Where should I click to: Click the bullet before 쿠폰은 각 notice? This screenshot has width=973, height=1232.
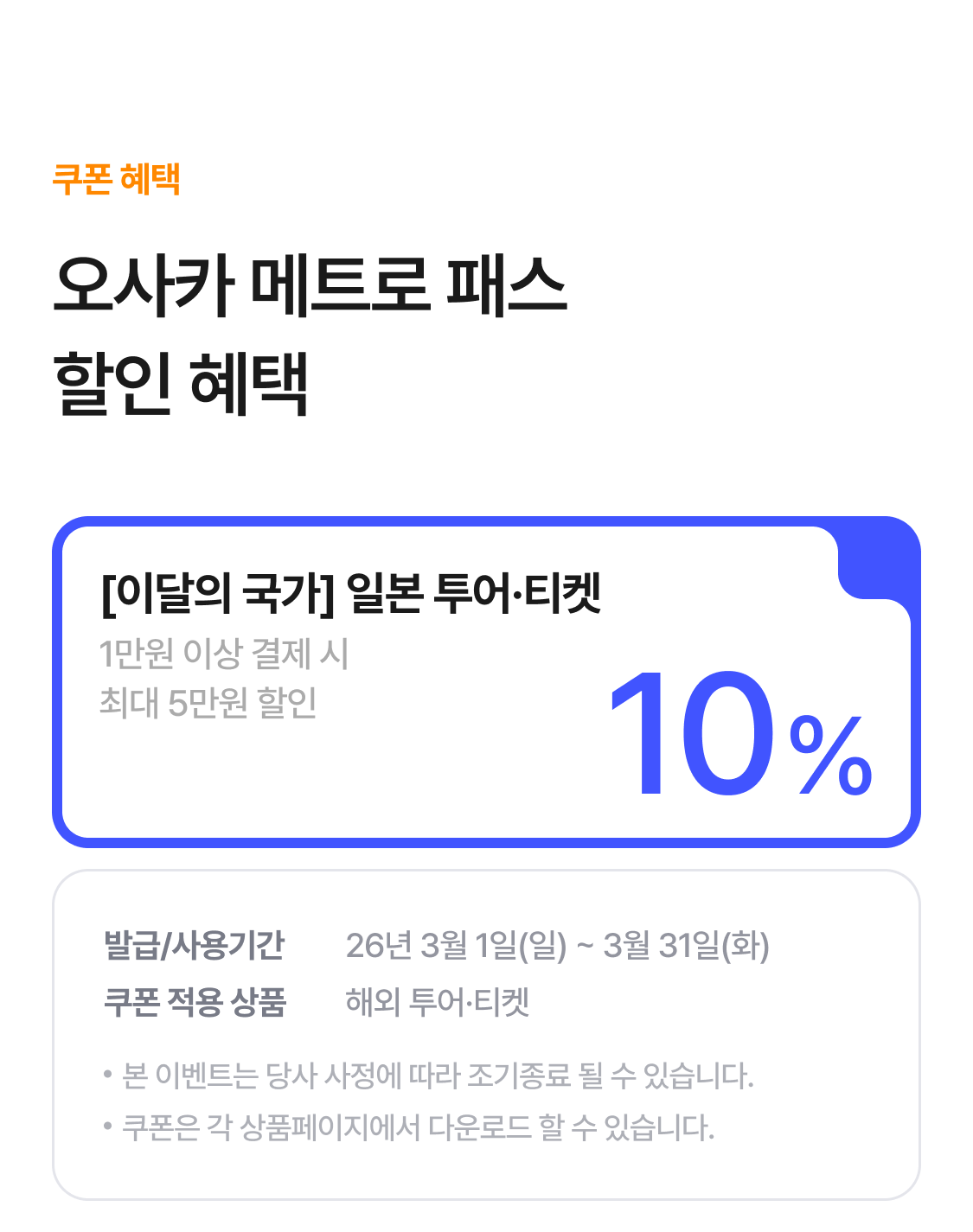108,1127
